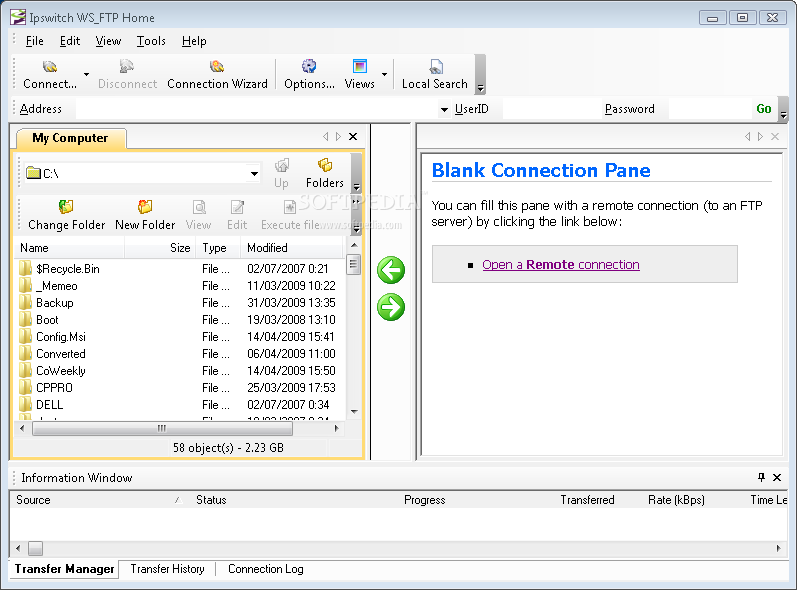Viewport: 797px width, 590px height.
Task: Expand the Address history dropdown
Action: pyautogui.click(x=444, y=109)
